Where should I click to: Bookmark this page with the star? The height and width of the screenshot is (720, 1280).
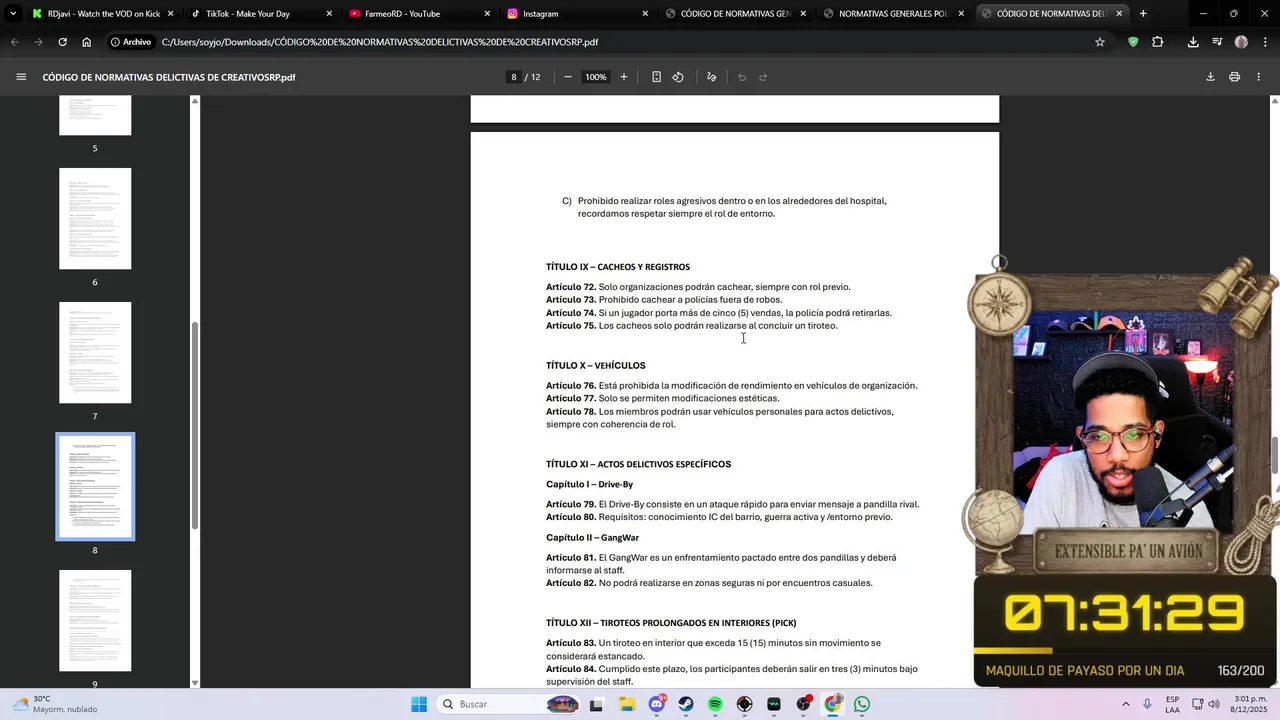point(1100,42)
